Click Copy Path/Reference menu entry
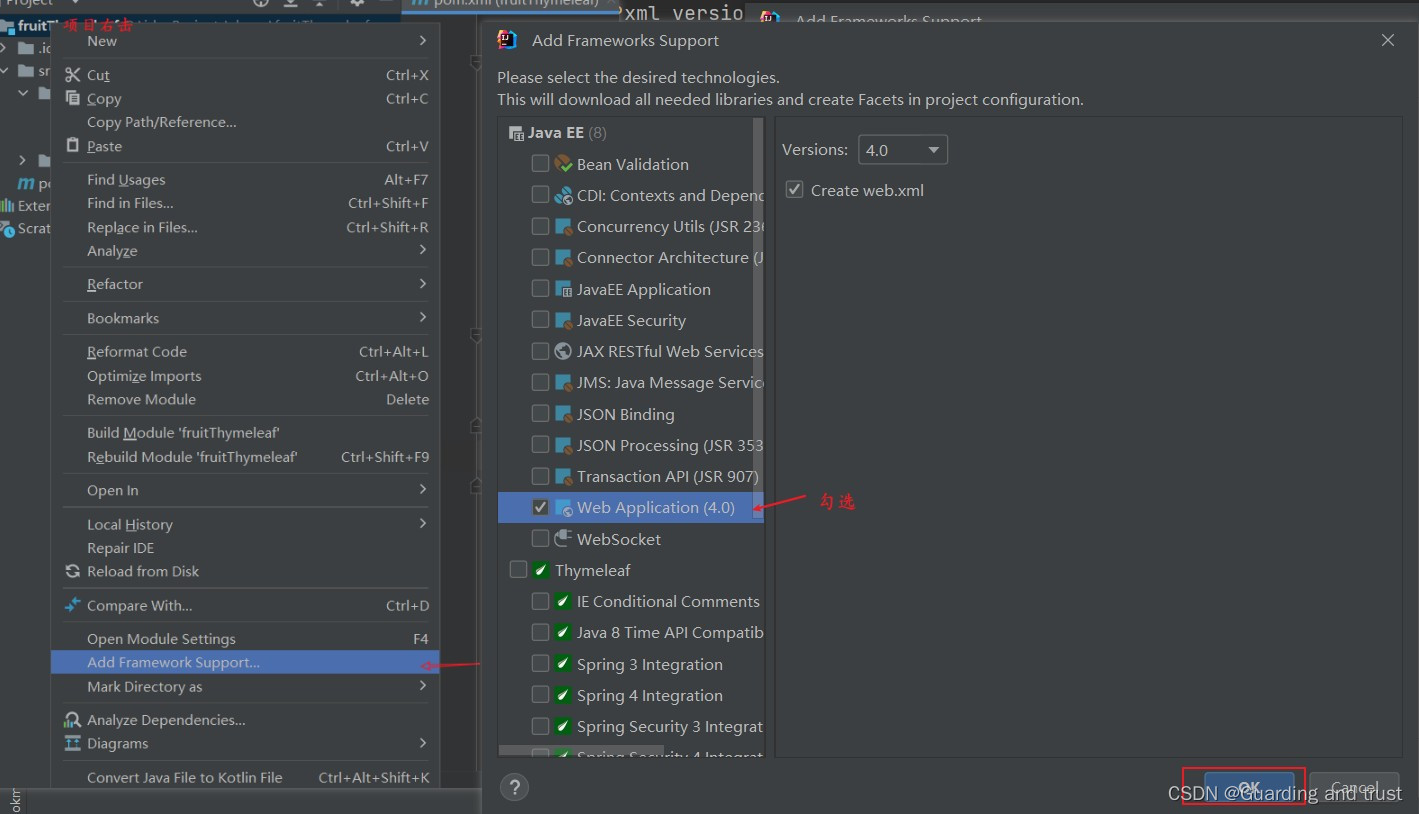This screenshot has width=1419, height=814. [245, 122]
